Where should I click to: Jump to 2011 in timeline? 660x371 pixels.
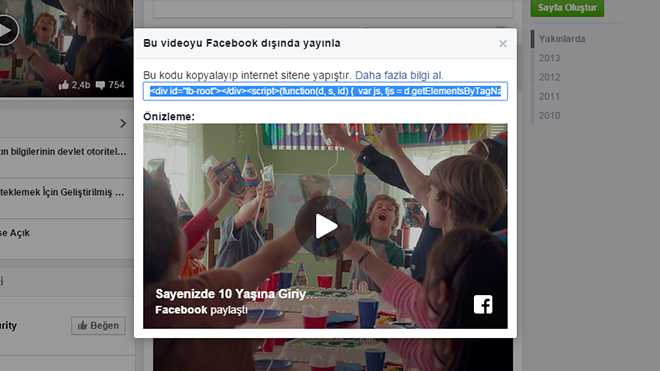pos(549,96)
